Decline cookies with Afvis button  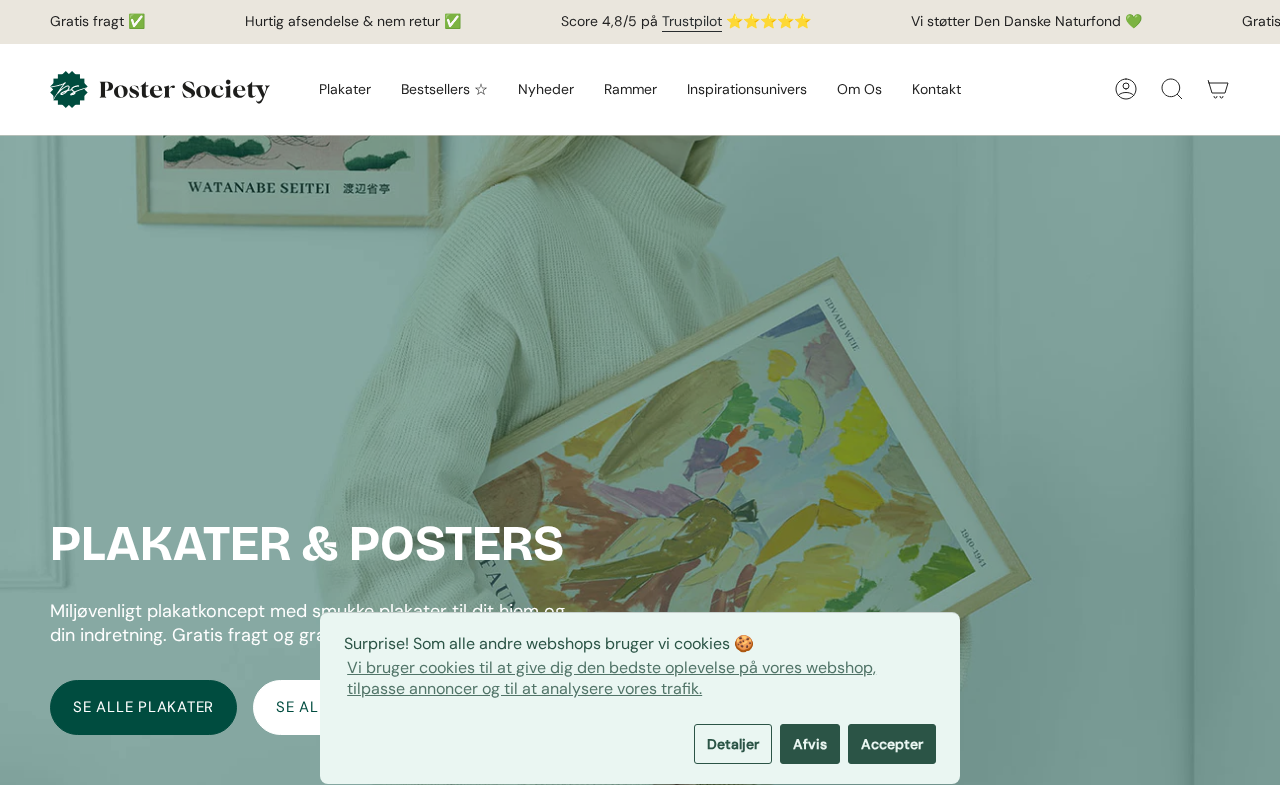tap(810, 744)
